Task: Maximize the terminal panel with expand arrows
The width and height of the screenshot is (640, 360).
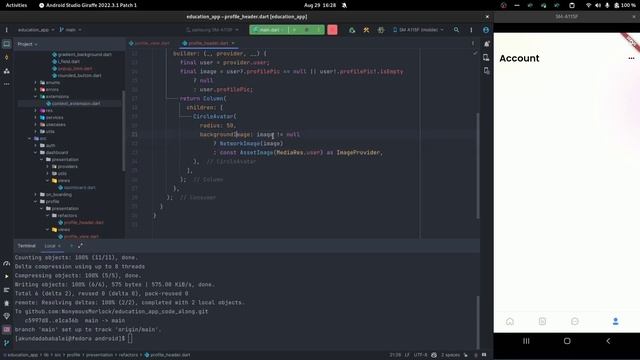Action: point(80,246)
